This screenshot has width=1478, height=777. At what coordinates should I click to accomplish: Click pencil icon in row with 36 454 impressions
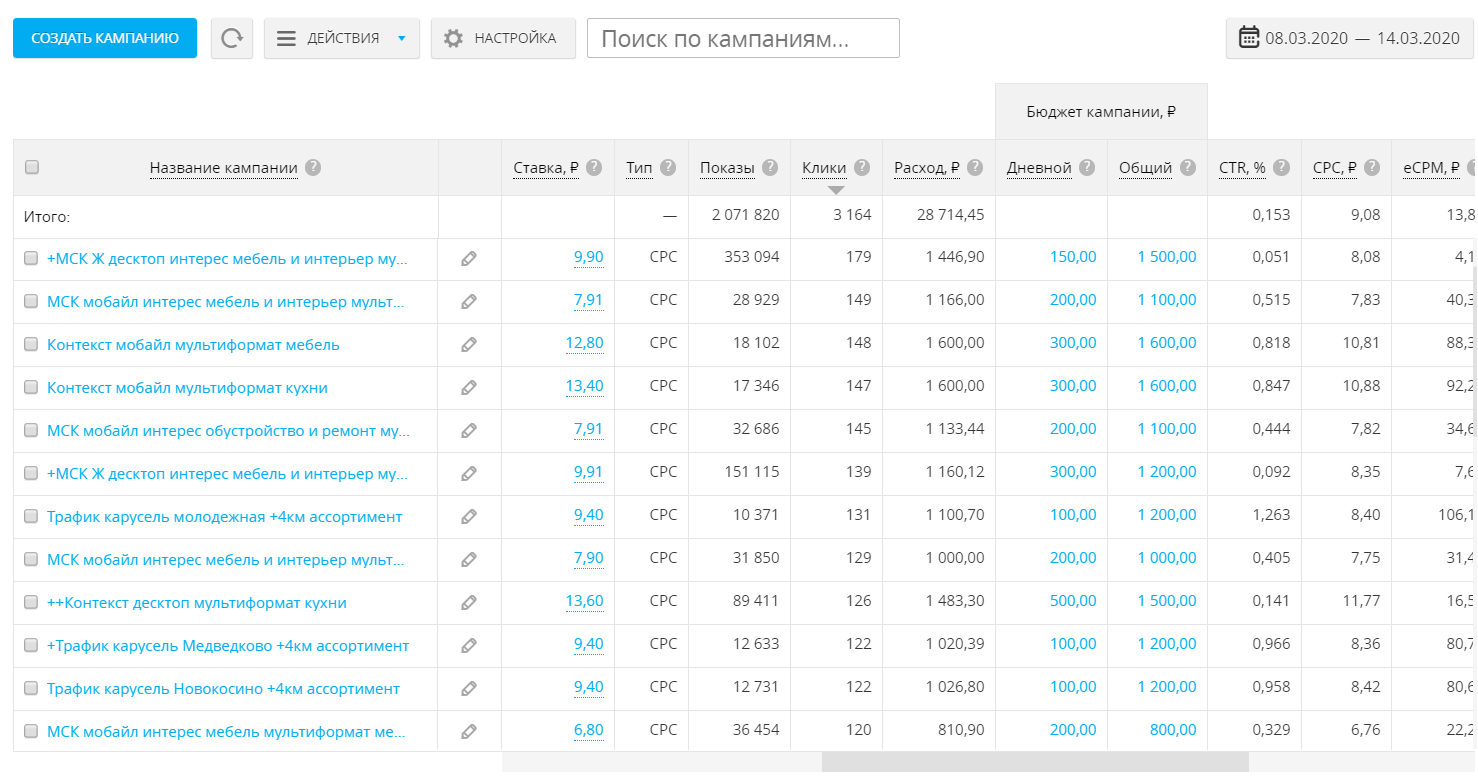[469, 731]
